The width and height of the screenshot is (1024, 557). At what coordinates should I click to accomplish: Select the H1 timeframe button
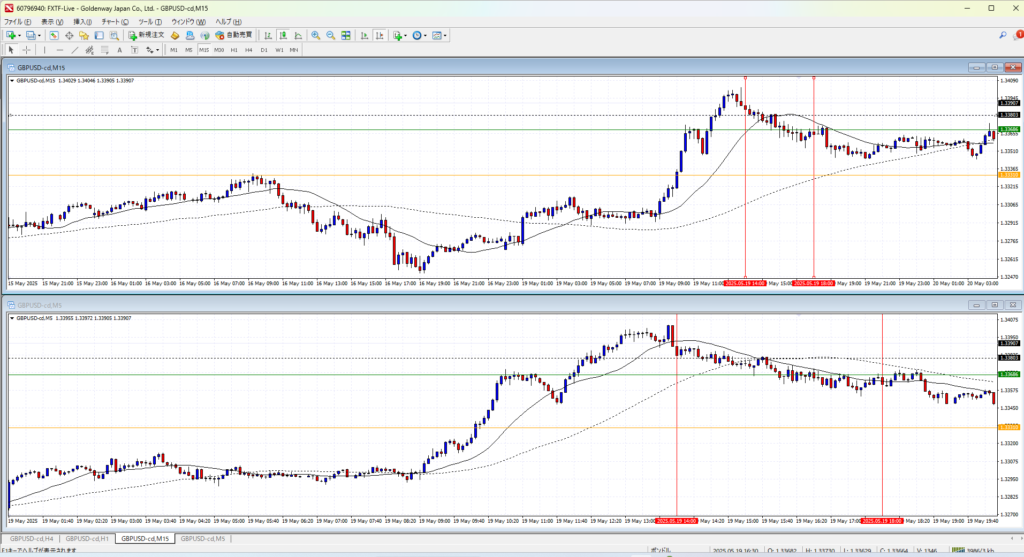234,50
